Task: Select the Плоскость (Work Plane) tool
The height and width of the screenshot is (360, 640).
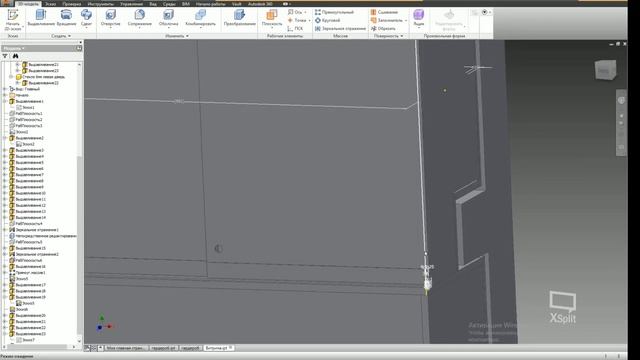Action: point(272,18)
